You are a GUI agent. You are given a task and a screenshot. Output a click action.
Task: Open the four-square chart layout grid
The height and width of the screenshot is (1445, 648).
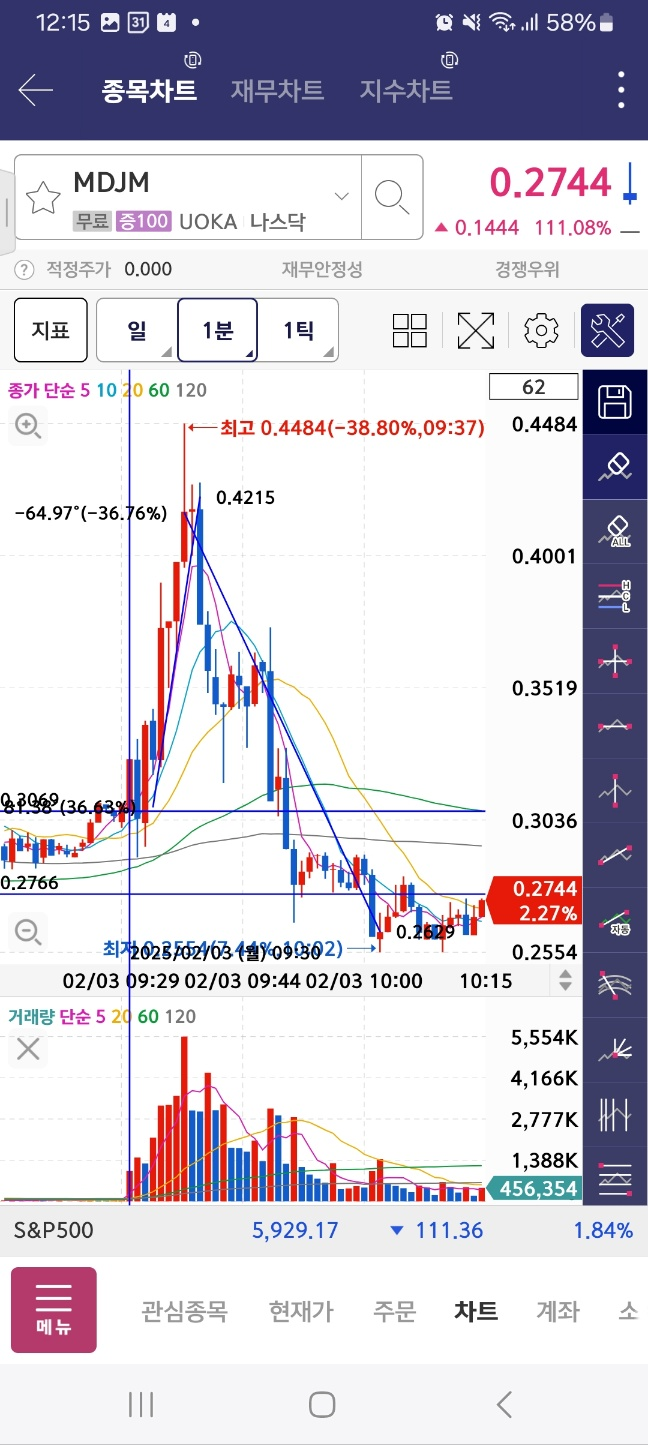409,330
